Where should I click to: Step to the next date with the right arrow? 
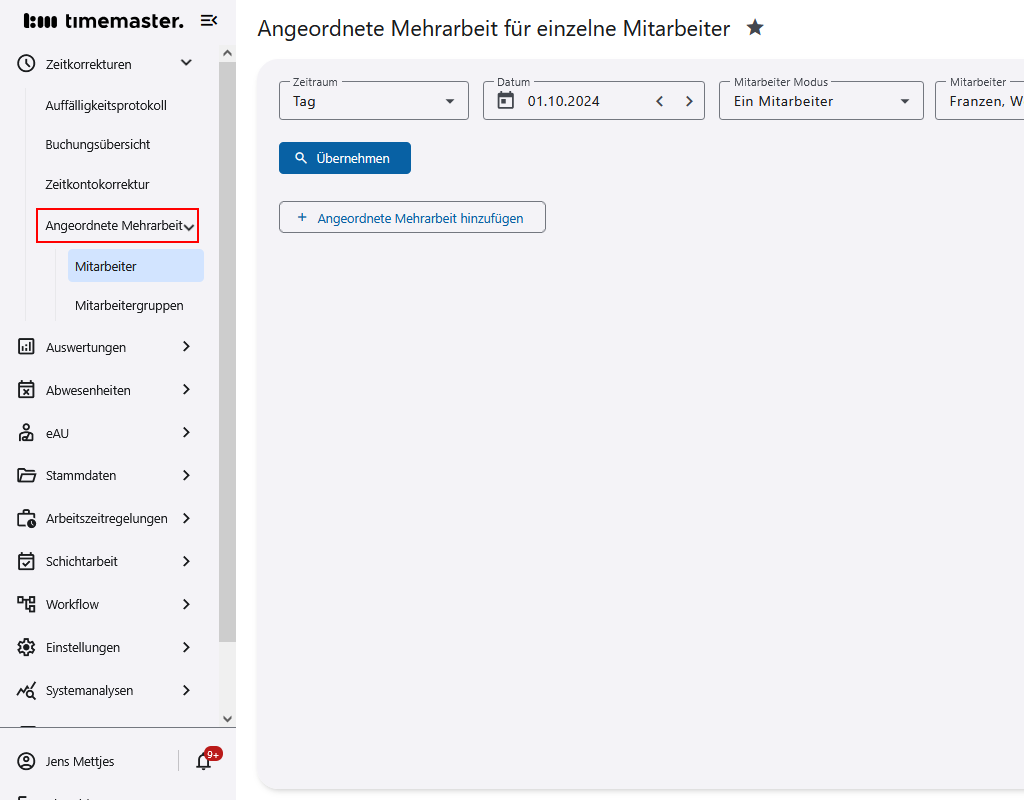tap(689, 100)
